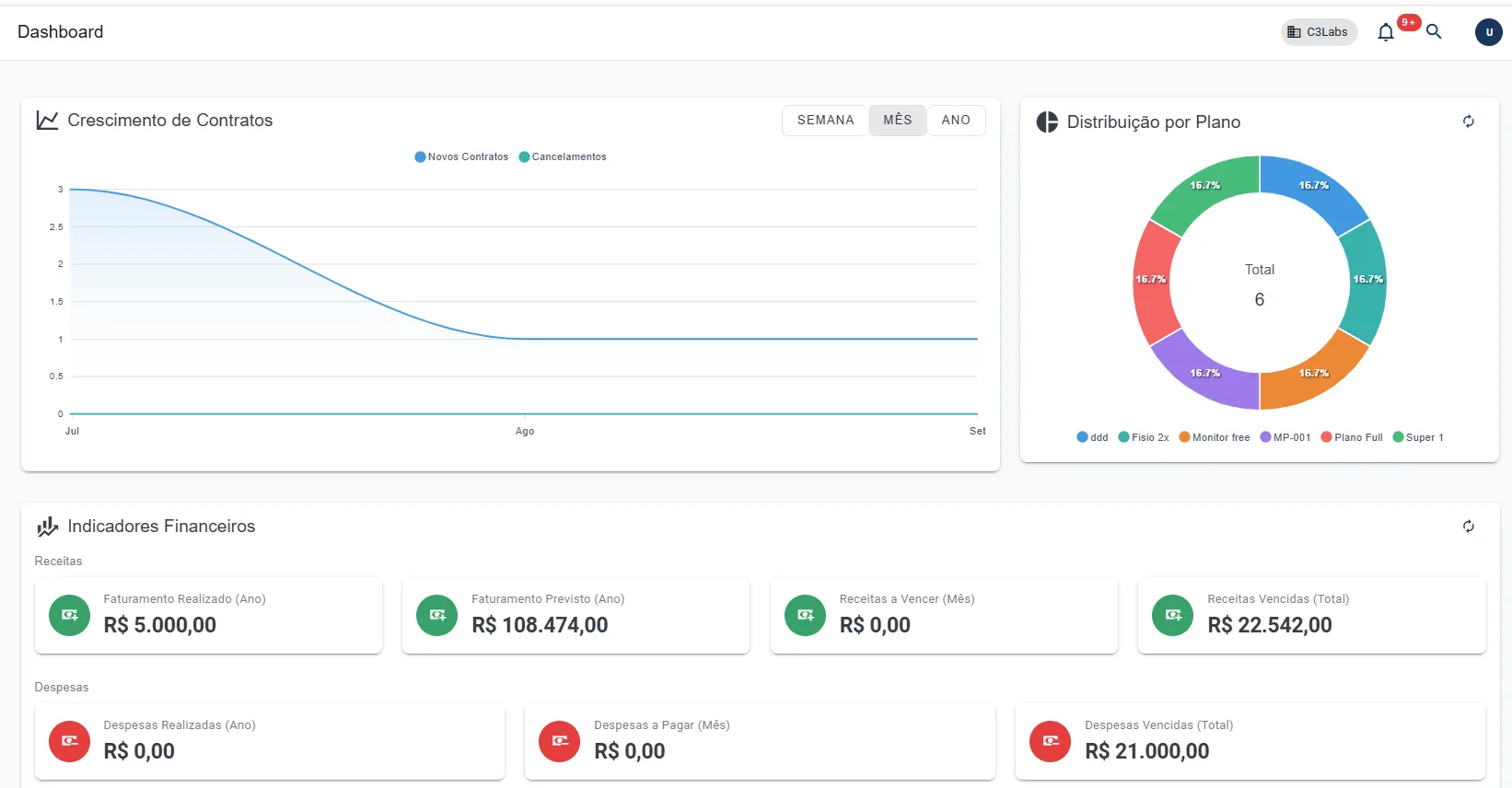Image resolution: width=1512 pixels, height=788 pixels.
Task: Click the Receitas a Vencer (Mês) label
Action: (907, 599)
